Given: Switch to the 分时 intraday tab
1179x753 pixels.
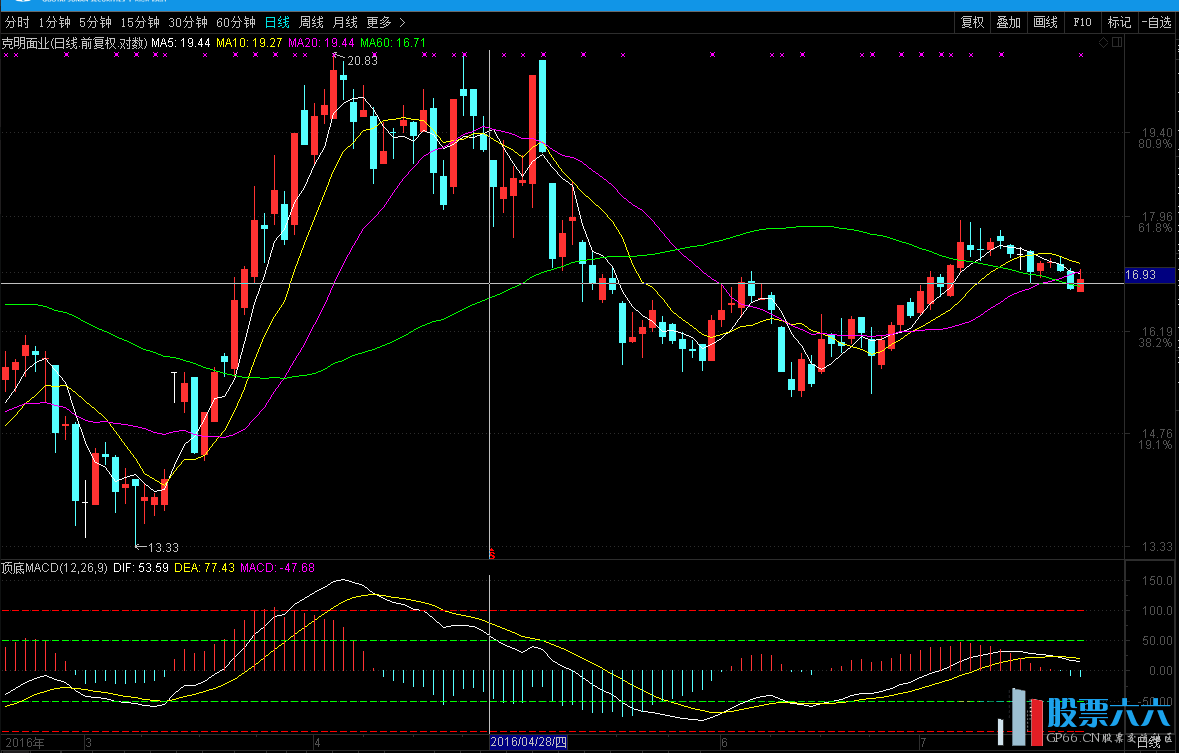Looking at the screenshot, I should click(x=17, y=22).
